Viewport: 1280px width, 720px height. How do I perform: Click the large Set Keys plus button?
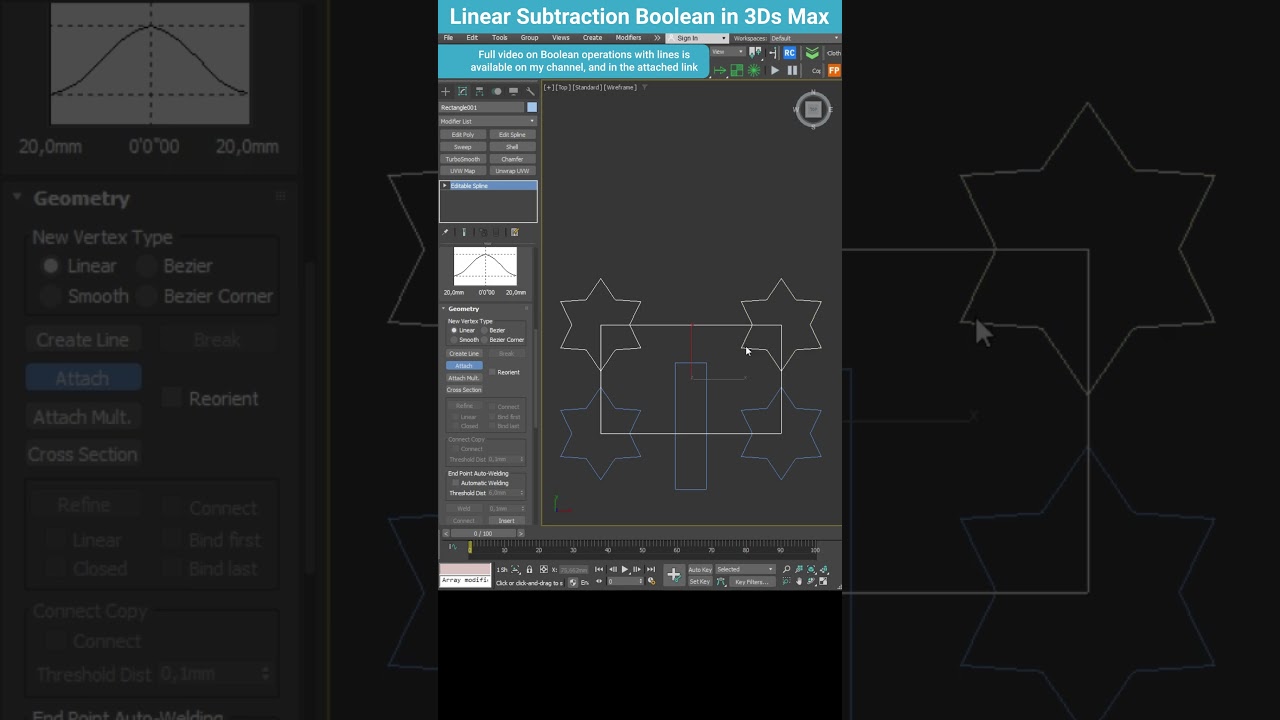(674, 575)
